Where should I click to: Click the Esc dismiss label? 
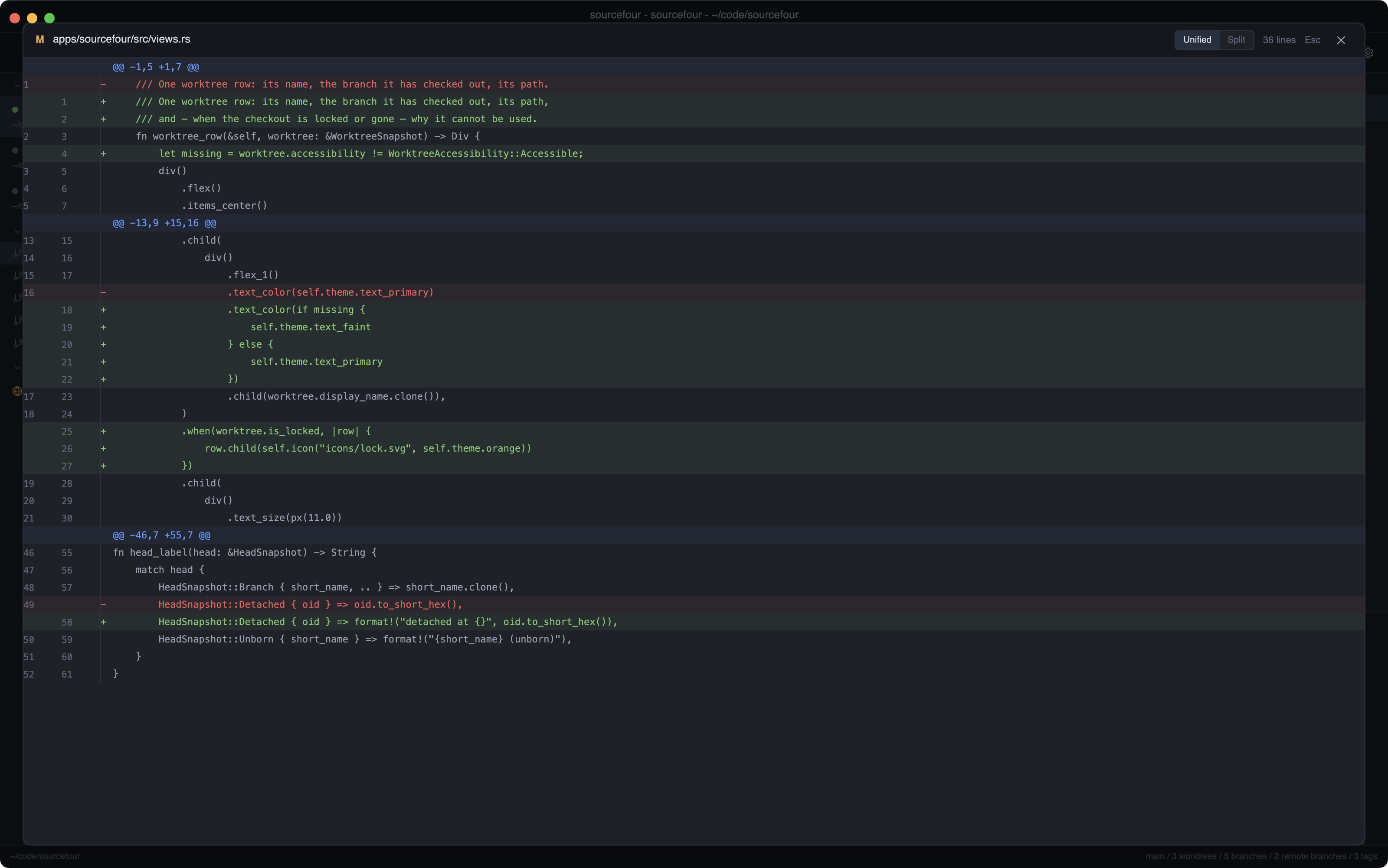click(1312, 40)
